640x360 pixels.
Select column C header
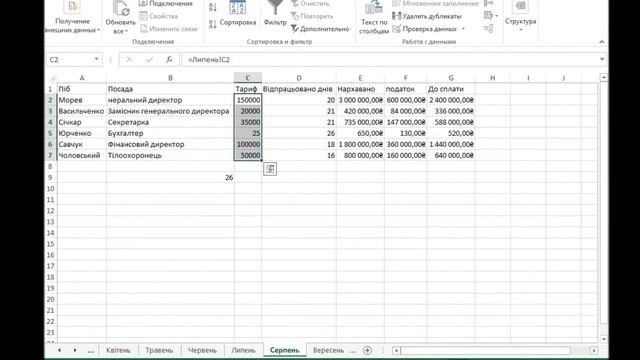[248, 78]
